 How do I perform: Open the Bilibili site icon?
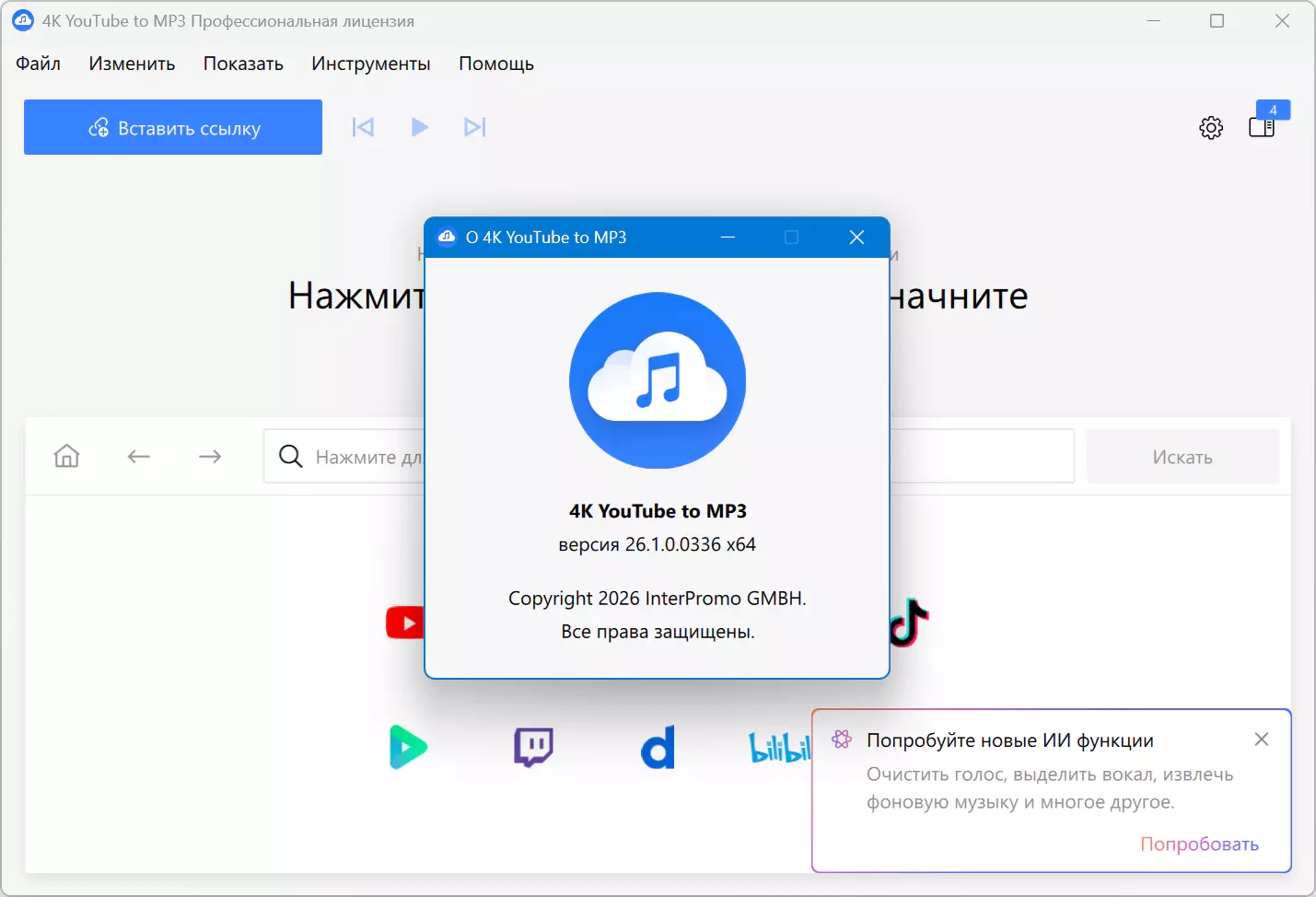point(780,747)
